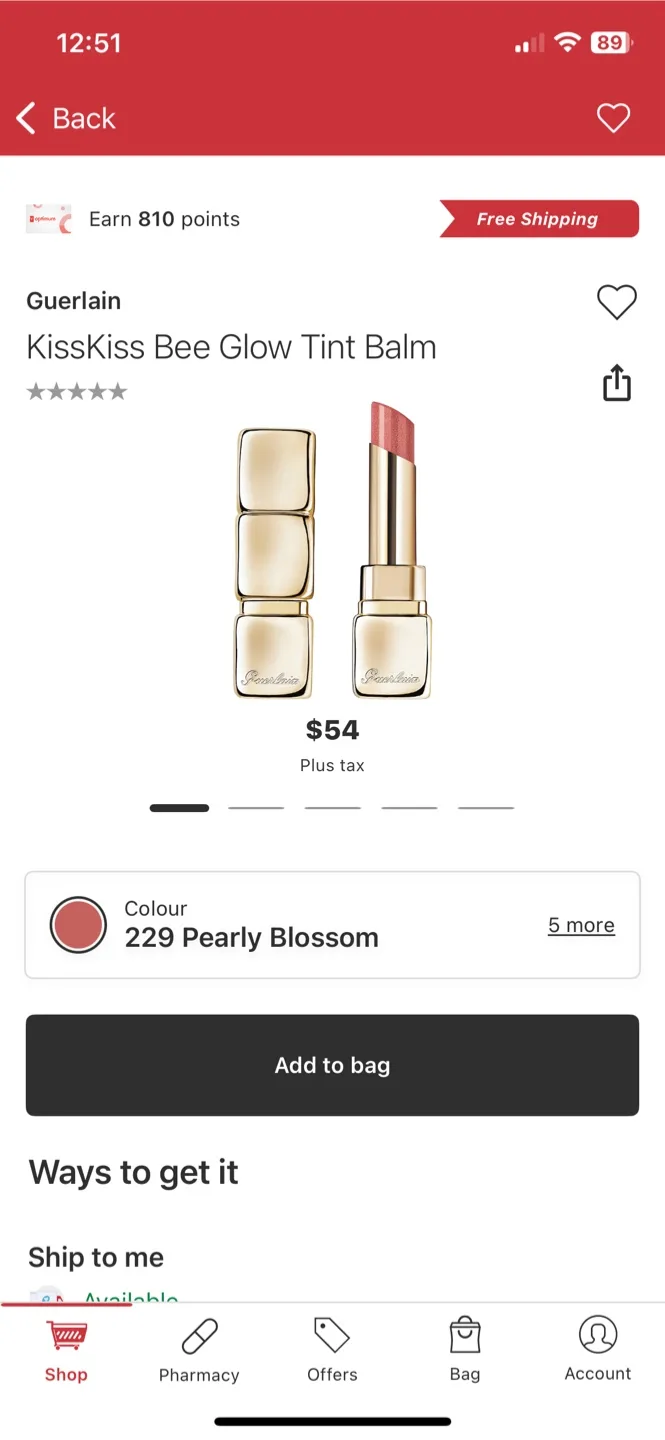Screen dimensions: 665x1440
Task: Select the last carousel page indicator
Action: point(485,807)
